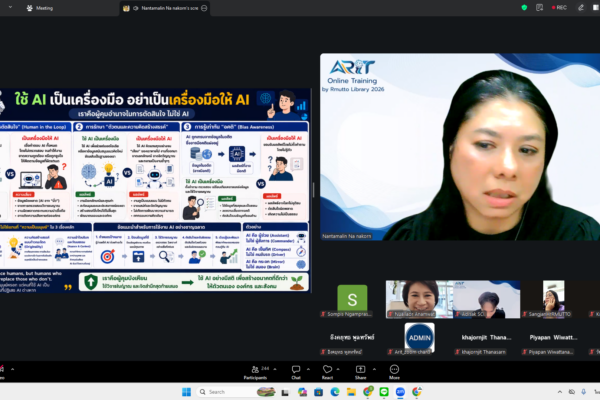The image size is (600, 400).
Task: Open the Zoom taskbar icon
Action: (400, 392)
